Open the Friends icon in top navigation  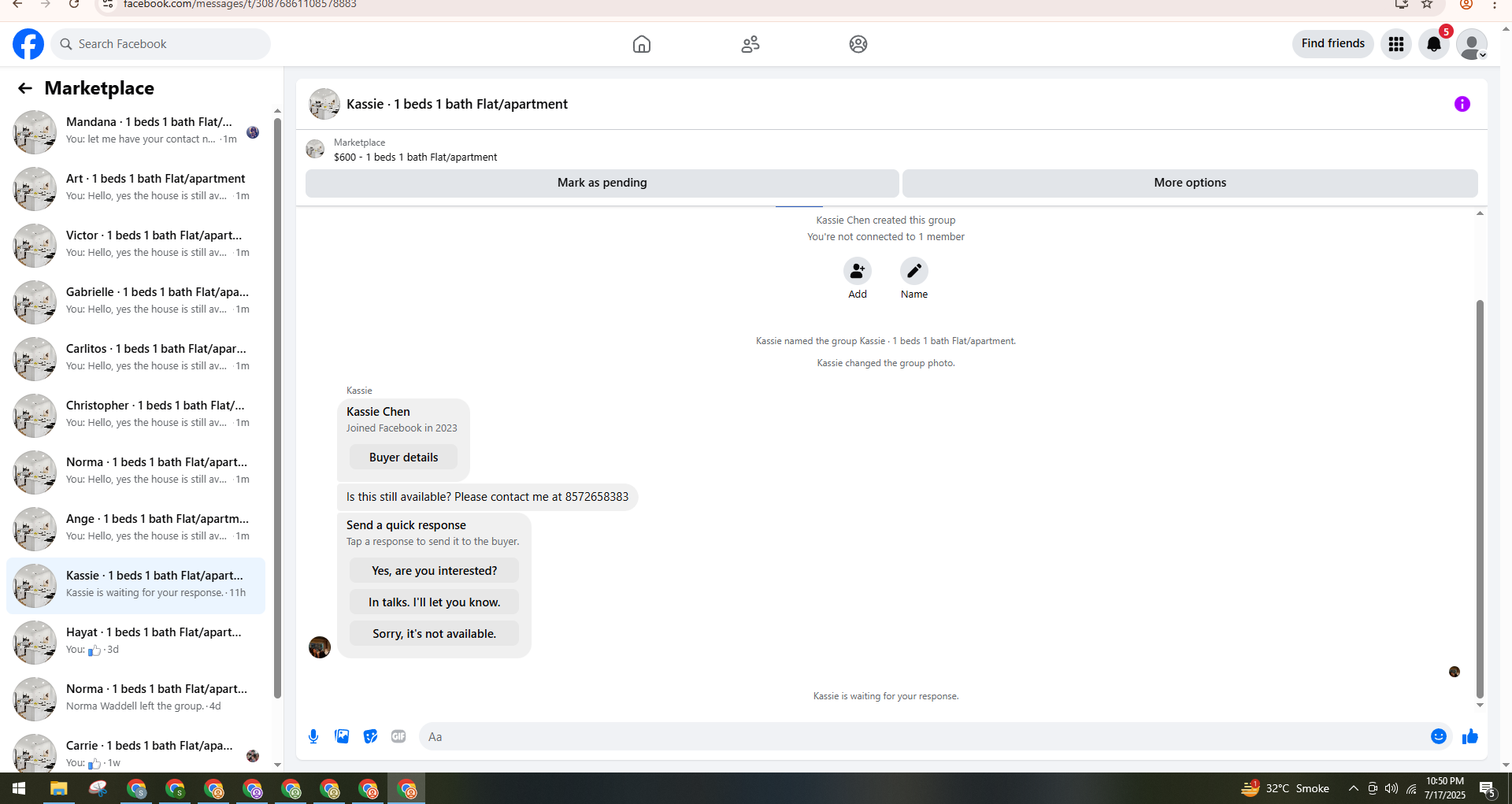coord(750,44)
